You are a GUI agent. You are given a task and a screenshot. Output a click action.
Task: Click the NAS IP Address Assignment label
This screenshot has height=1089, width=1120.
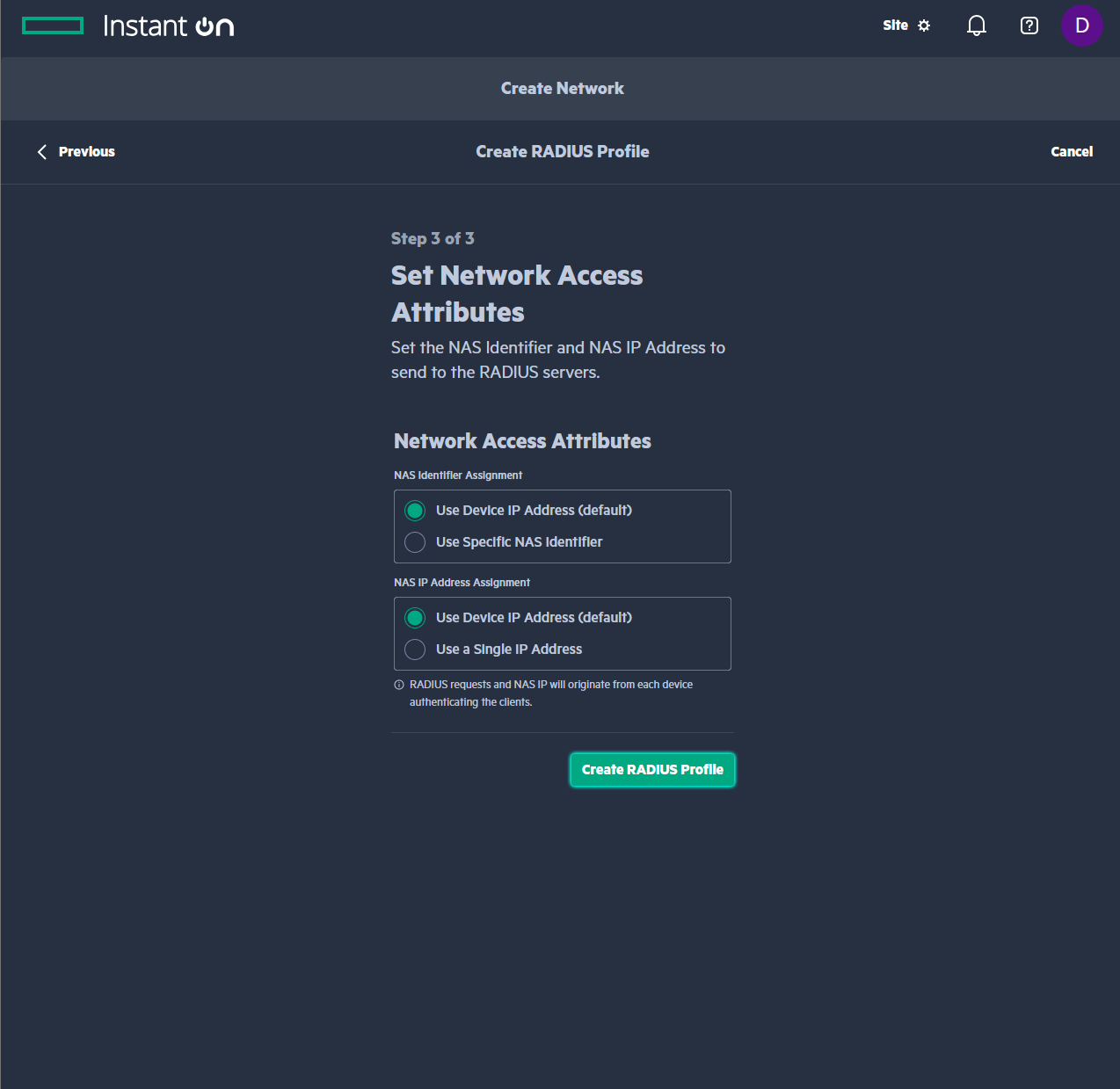coord(462,583)
